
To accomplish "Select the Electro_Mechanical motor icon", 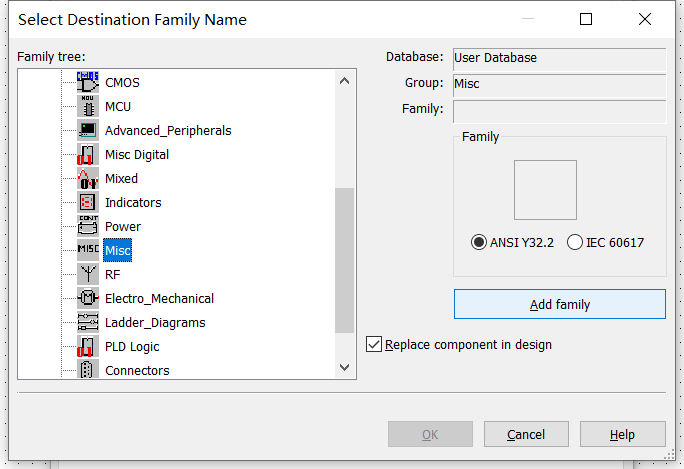I will coord(88,298).
